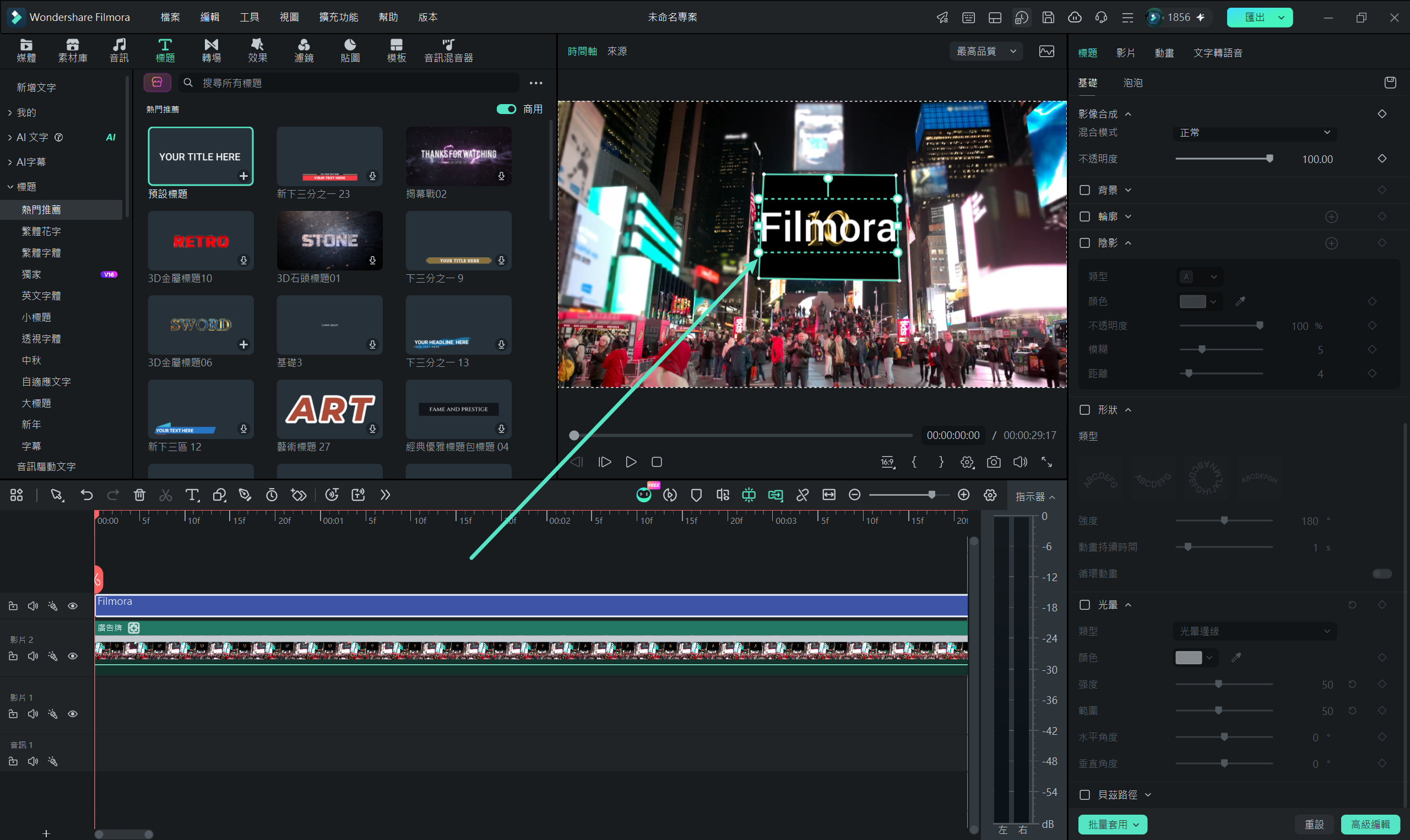Click the marker shield icon in timeline toolbar
Screen dimensions: 1410x840
pos(696,495)
